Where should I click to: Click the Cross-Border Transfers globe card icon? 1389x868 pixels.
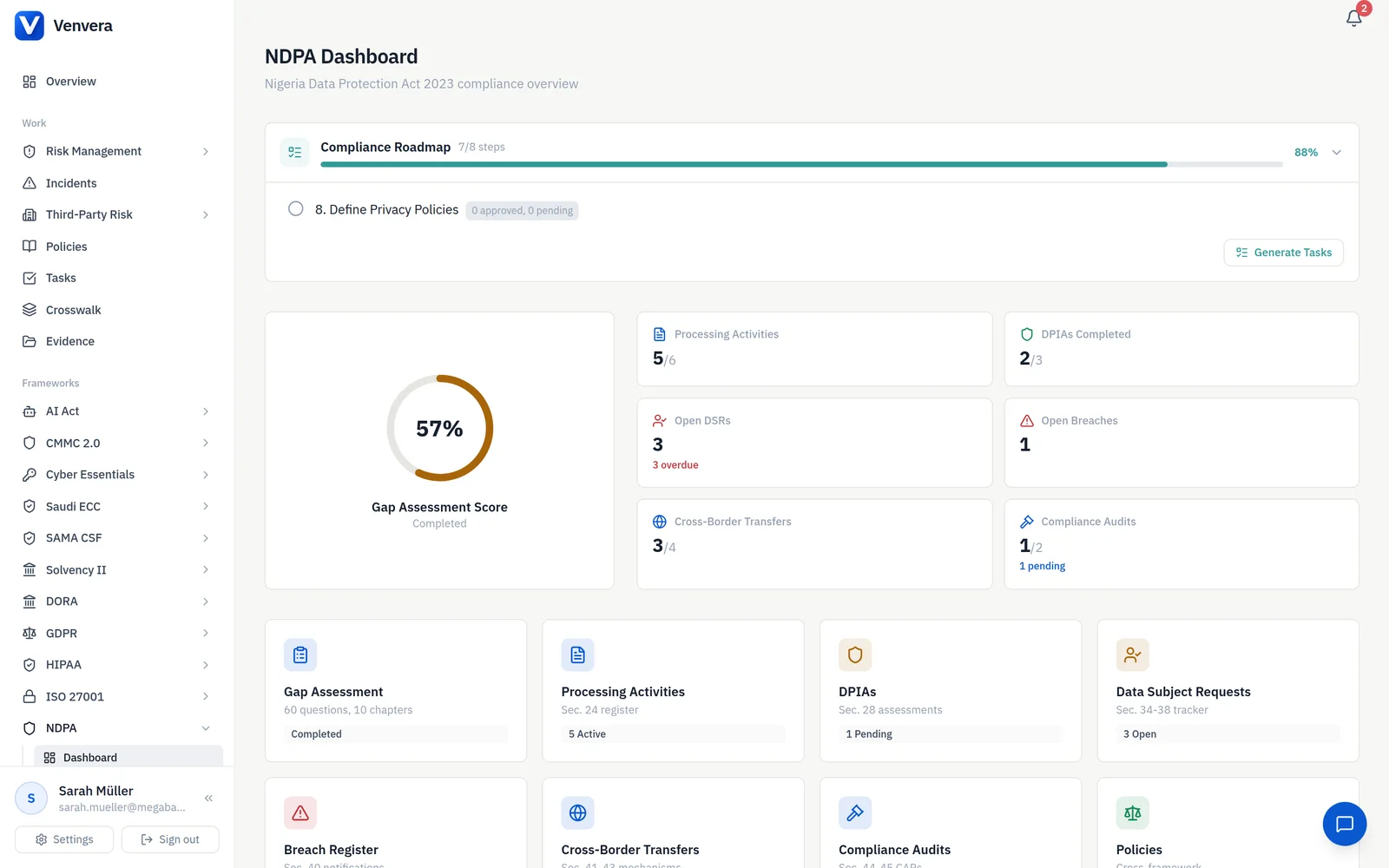[x=578, y=813]
